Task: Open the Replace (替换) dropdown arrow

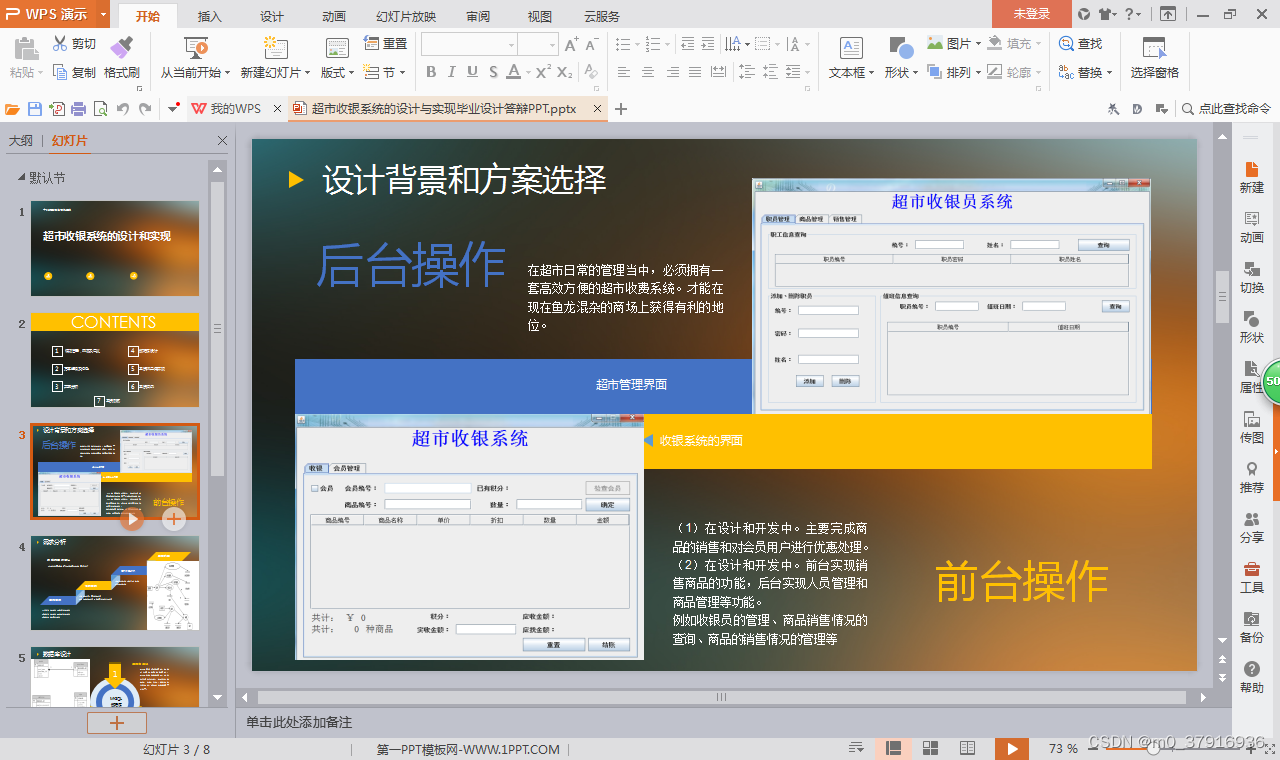Action: [x=1111, y=72]
